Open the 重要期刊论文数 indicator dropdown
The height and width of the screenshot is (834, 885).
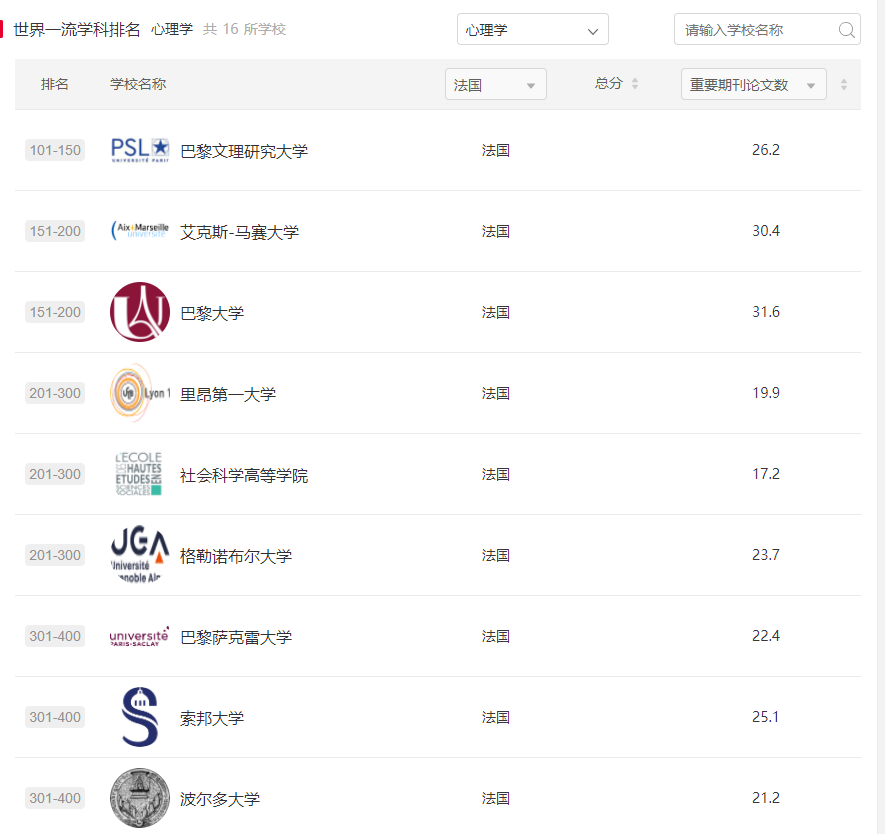(x=753, y=84)
